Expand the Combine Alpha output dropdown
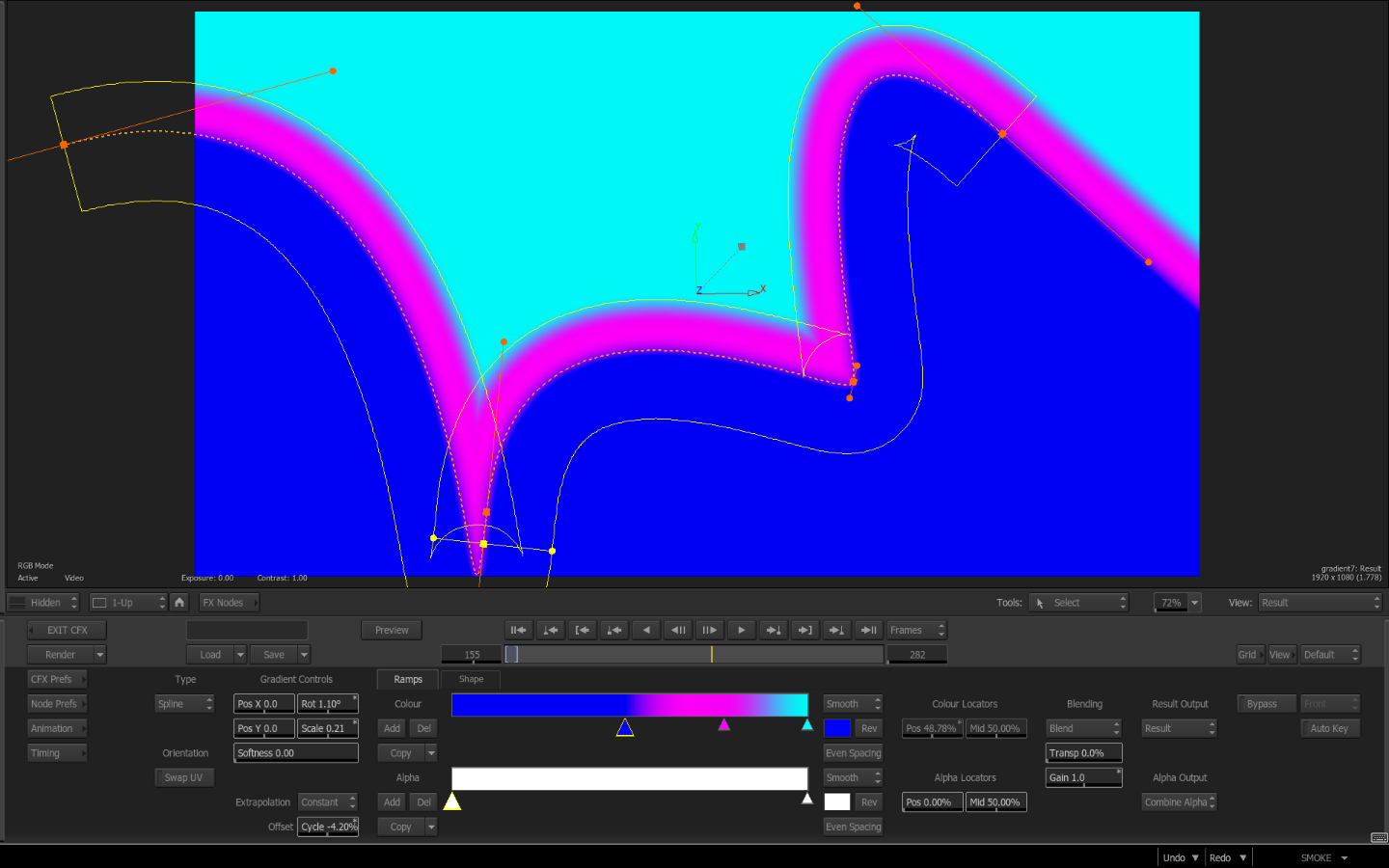This screenshot has height=868, width=1389. pyautogui.click(x=1179, y=802)
